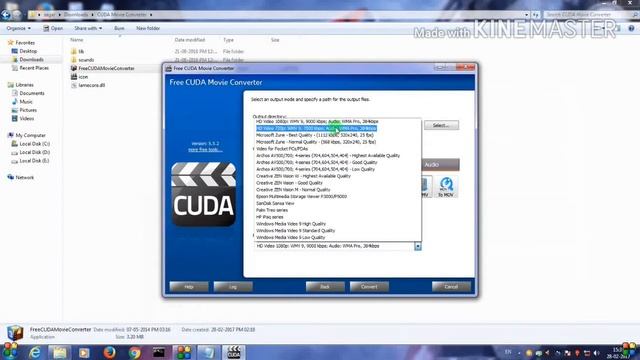Open Desktop under Favorites

pyautogui.click(x=28, y=51)
